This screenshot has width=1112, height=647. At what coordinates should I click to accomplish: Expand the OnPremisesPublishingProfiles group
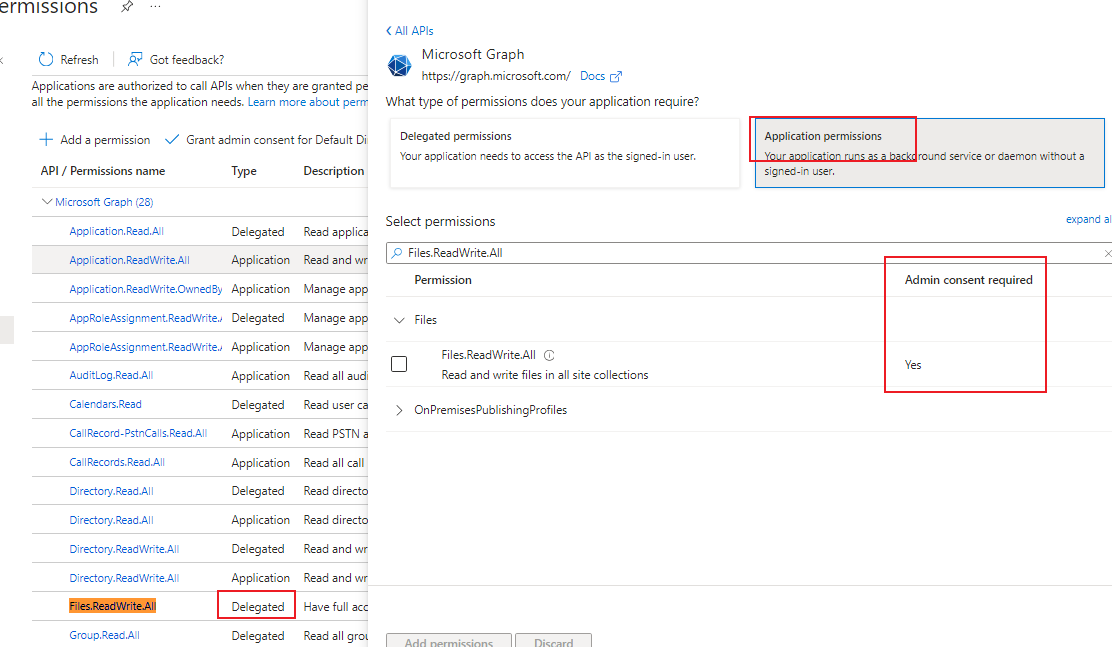[x=398, y=409]
